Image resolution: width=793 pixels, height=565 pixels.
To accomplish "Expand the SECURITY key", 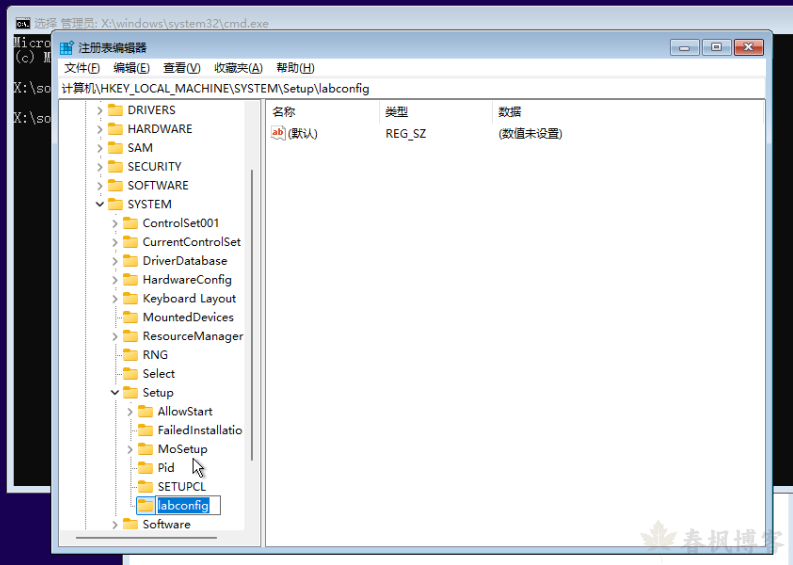I will pos(100,166).
